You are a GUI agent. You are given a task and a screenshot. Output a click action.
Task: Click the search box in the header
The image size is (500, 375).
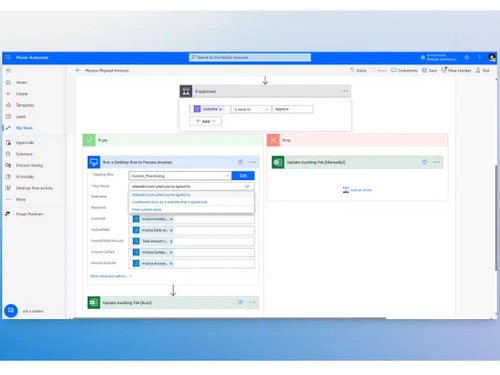[250, 57]
